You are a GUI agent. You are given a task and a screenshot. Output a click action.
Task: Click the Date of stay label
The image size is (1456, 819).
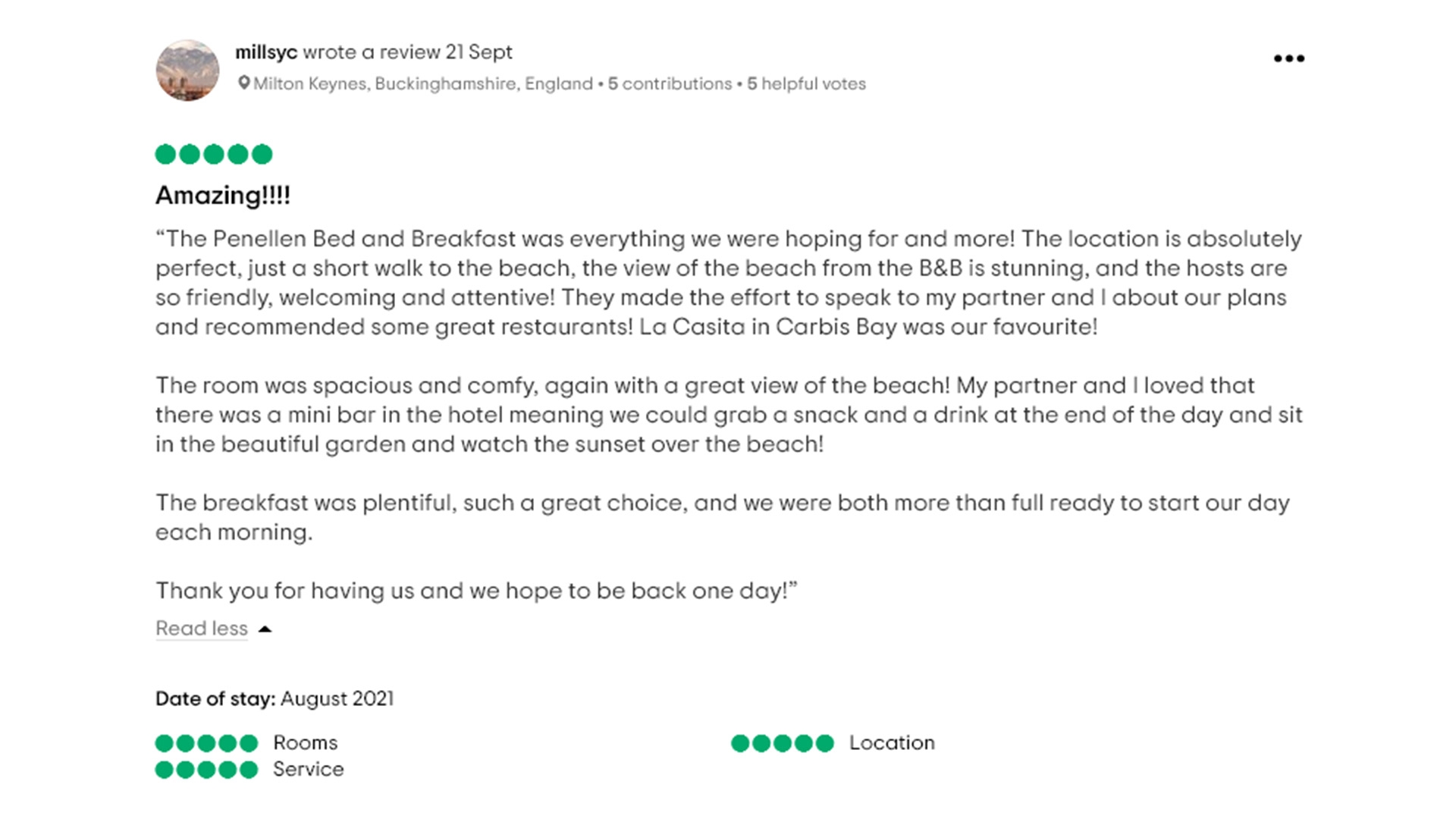215,698
